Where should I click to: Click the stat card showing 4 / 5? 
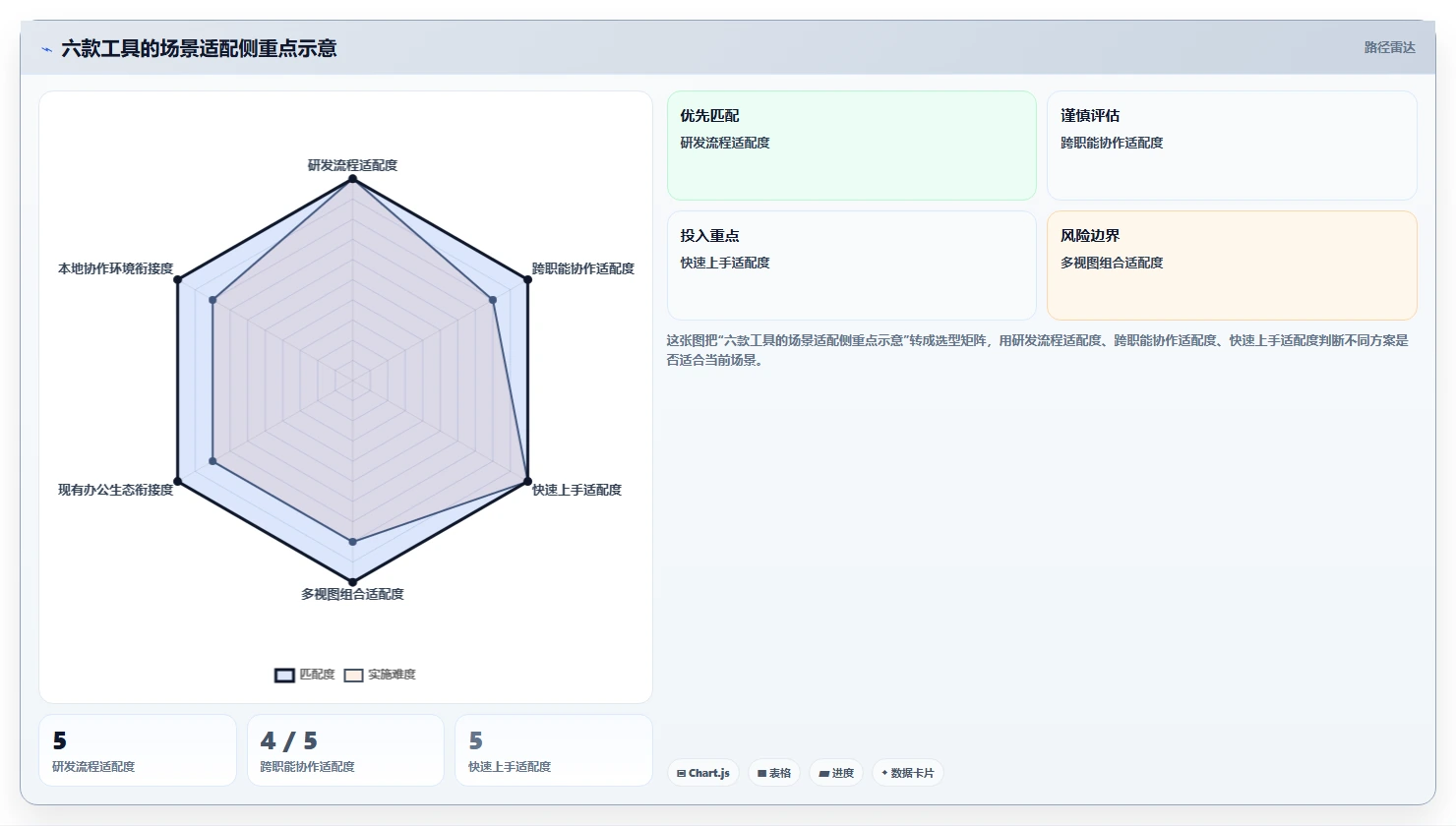[x=345, y=750]
